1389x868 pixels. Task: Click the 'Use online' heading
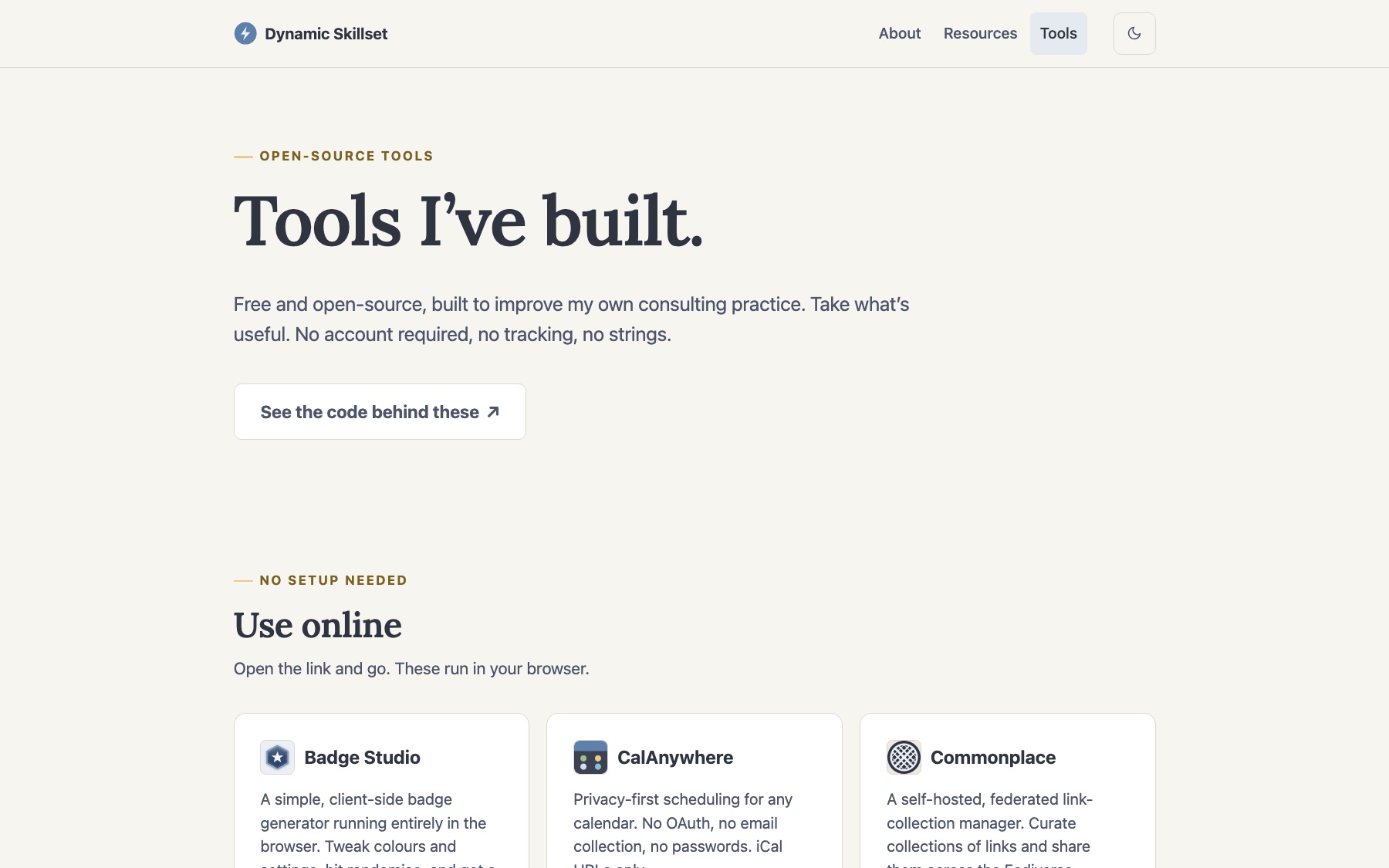coord(317,625)
